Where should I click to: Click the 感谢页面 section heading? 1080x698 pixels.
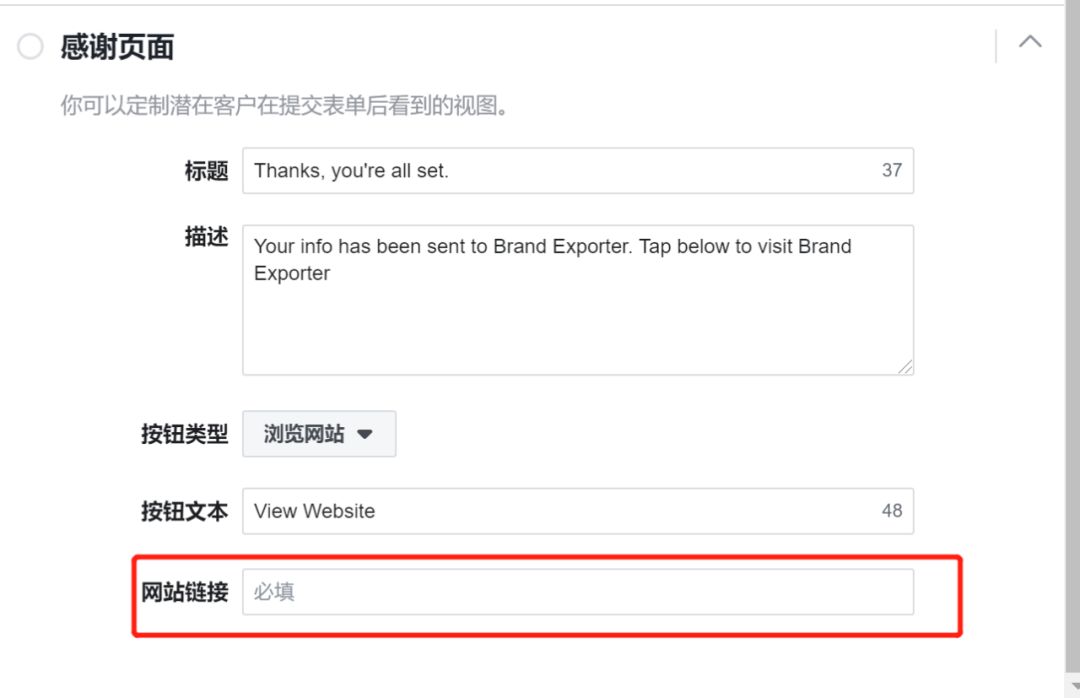[x=117, y=47]
